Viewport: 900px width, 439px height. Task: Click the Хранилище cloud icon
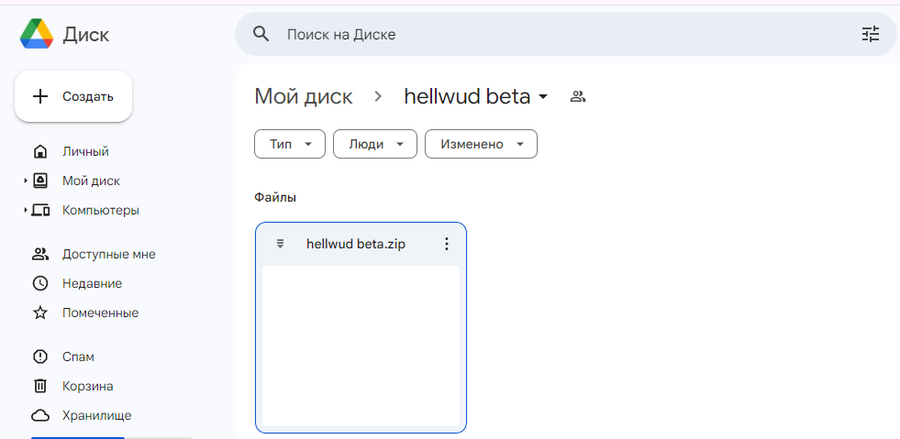pyautogui.click(x=40, y=415)
